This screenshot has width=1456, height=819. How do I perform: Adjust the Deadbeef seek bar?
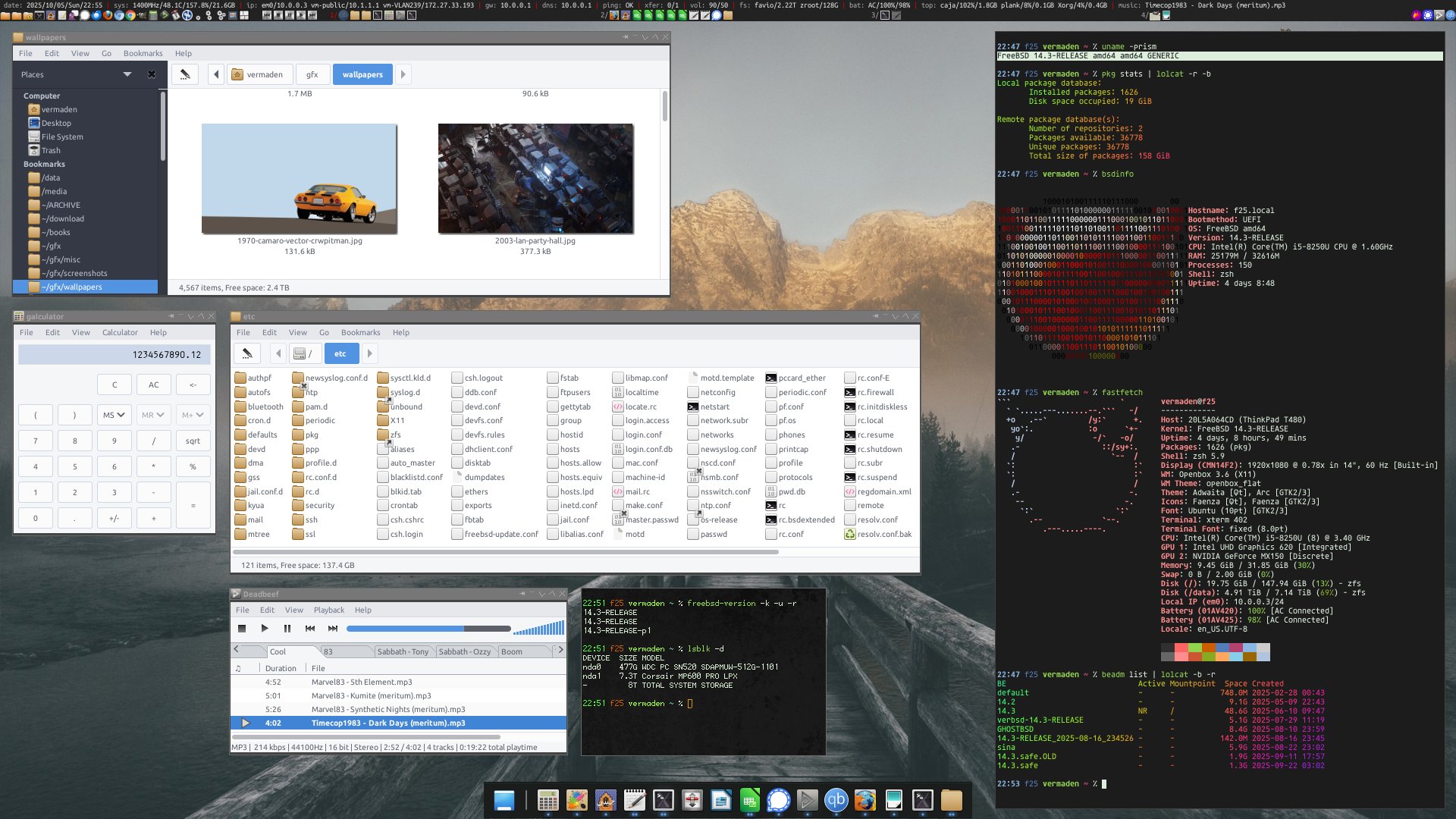click(428, 628)
